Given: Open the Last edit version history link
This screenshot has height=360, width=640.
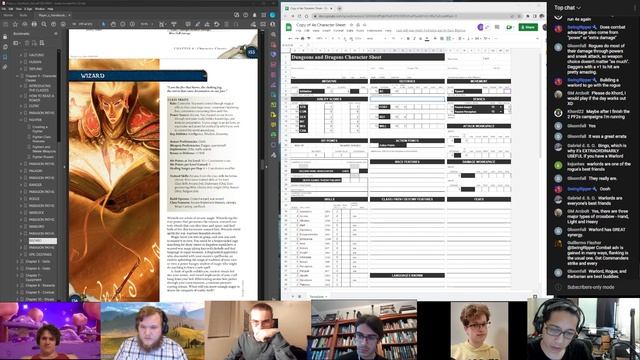Looking at the screenshot, I should [x=431, y=31].
